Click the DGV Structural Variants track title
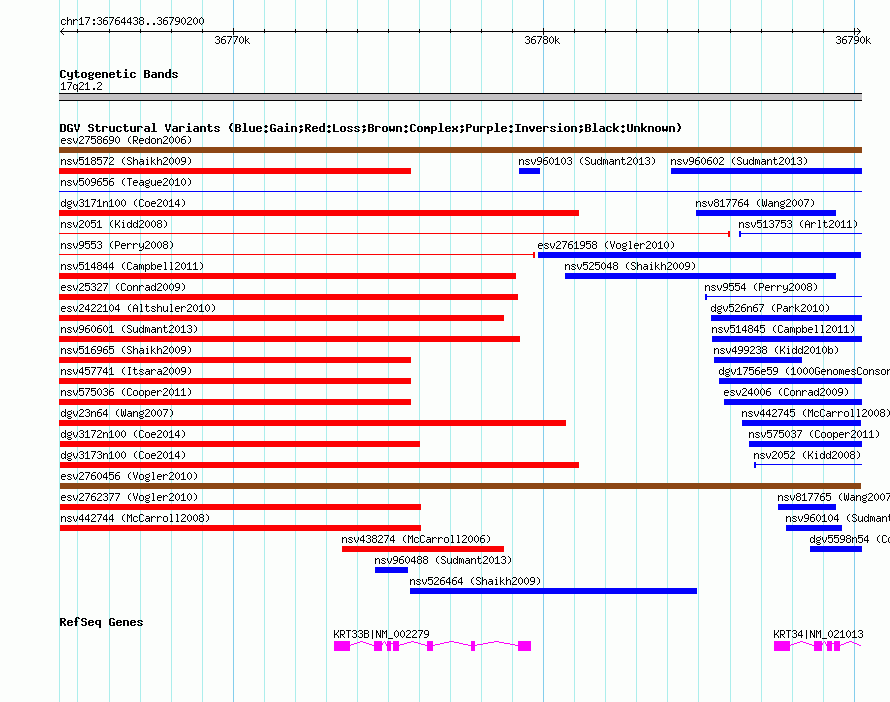Image resolution: width=890 pixels, height=702 pixels. [x=371, y=128]
